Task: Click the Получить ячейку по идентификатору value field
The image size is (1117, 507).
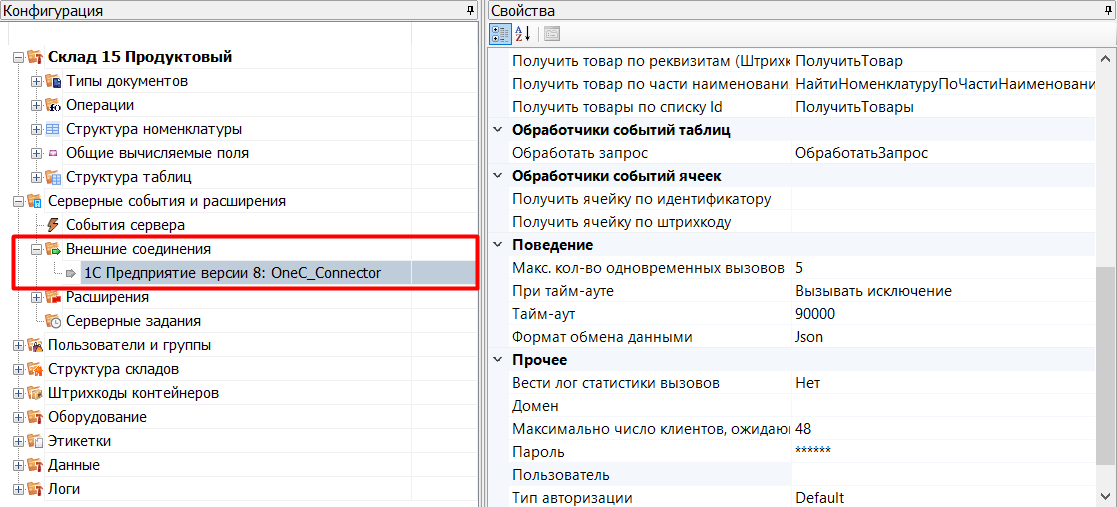Action: [943, 199]
